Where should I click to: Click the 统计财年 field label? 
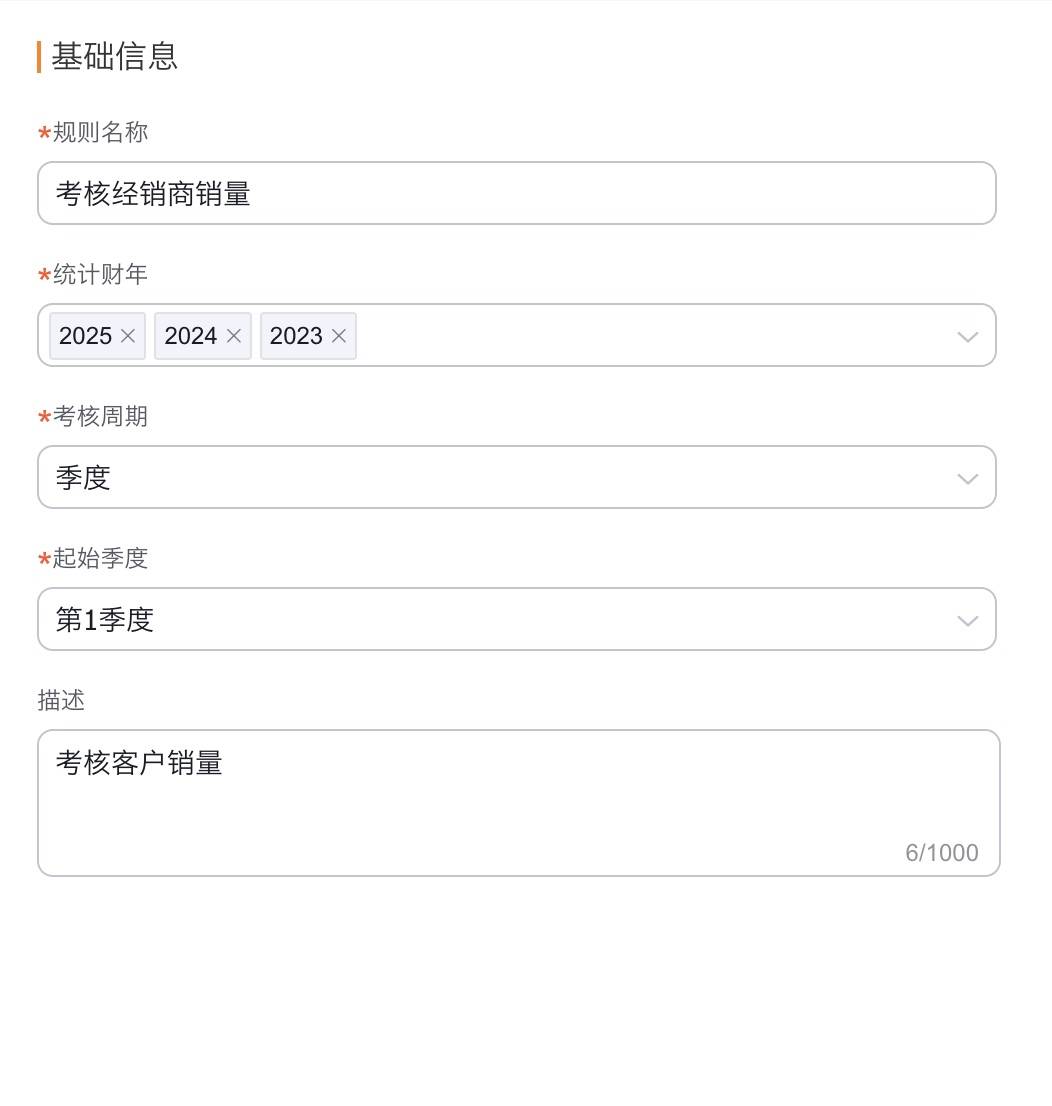pos(100,274)
